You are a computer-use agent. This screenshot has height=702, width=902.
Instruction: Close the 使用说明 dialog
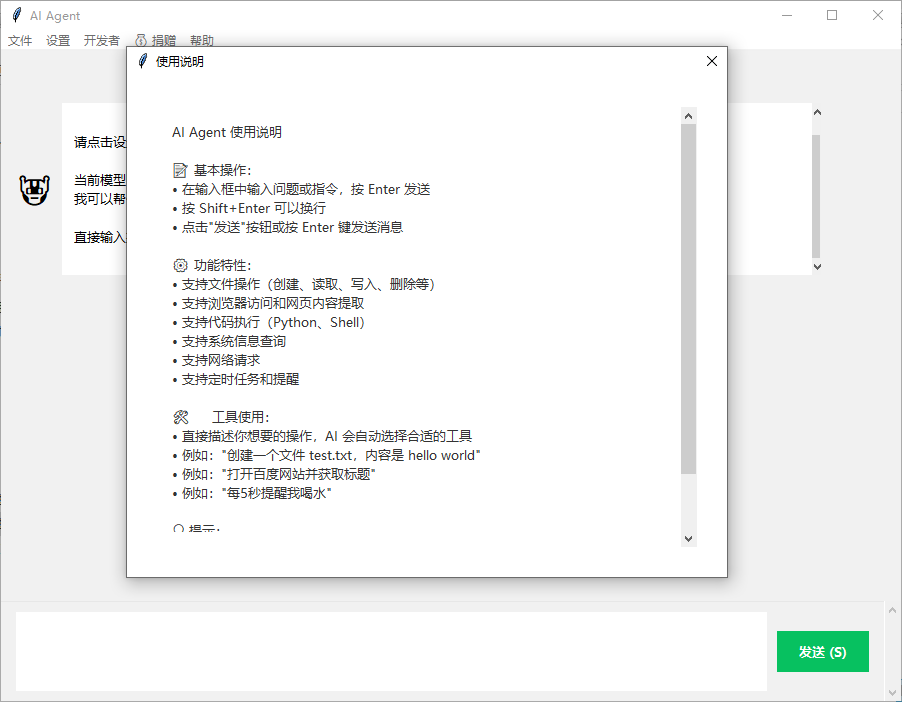coord(711,61)
